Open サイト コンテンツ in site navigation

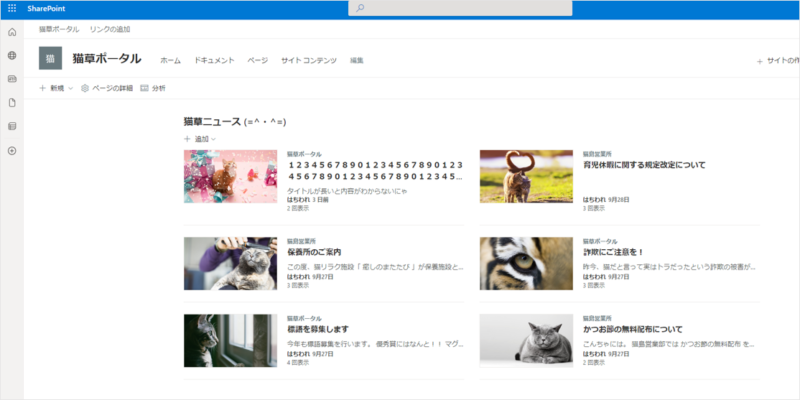[x=309, y=61]
